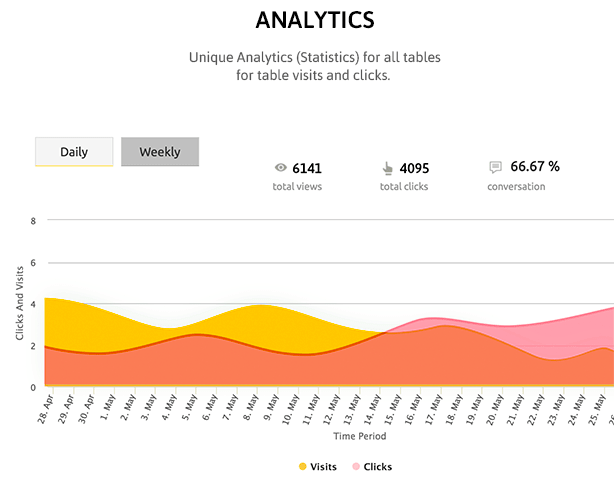
Task: Toggle the Visits series in legend
Action: click(x=318, y=467)
